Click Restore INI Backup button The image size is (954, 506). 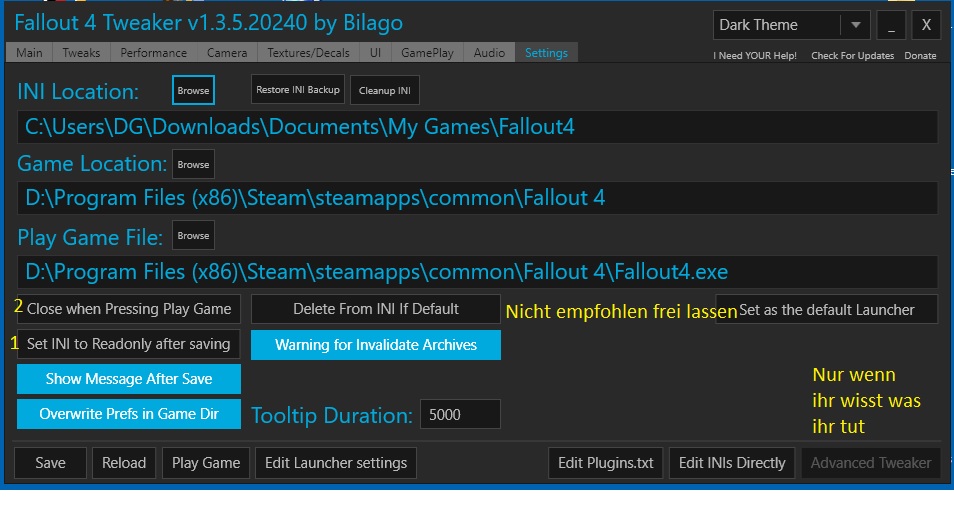(298, 89)
